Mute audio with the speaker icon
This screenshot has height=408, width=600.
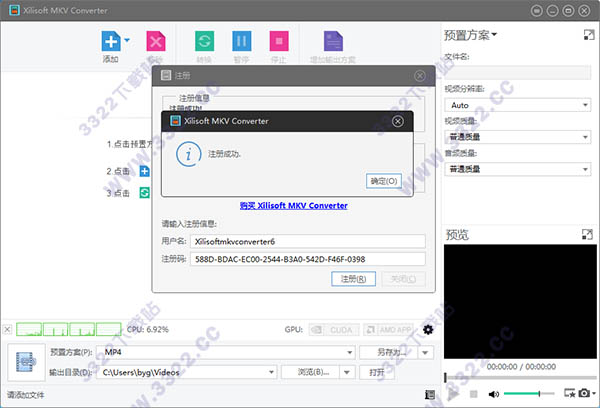pyautogui.click(x=494, y=394)
